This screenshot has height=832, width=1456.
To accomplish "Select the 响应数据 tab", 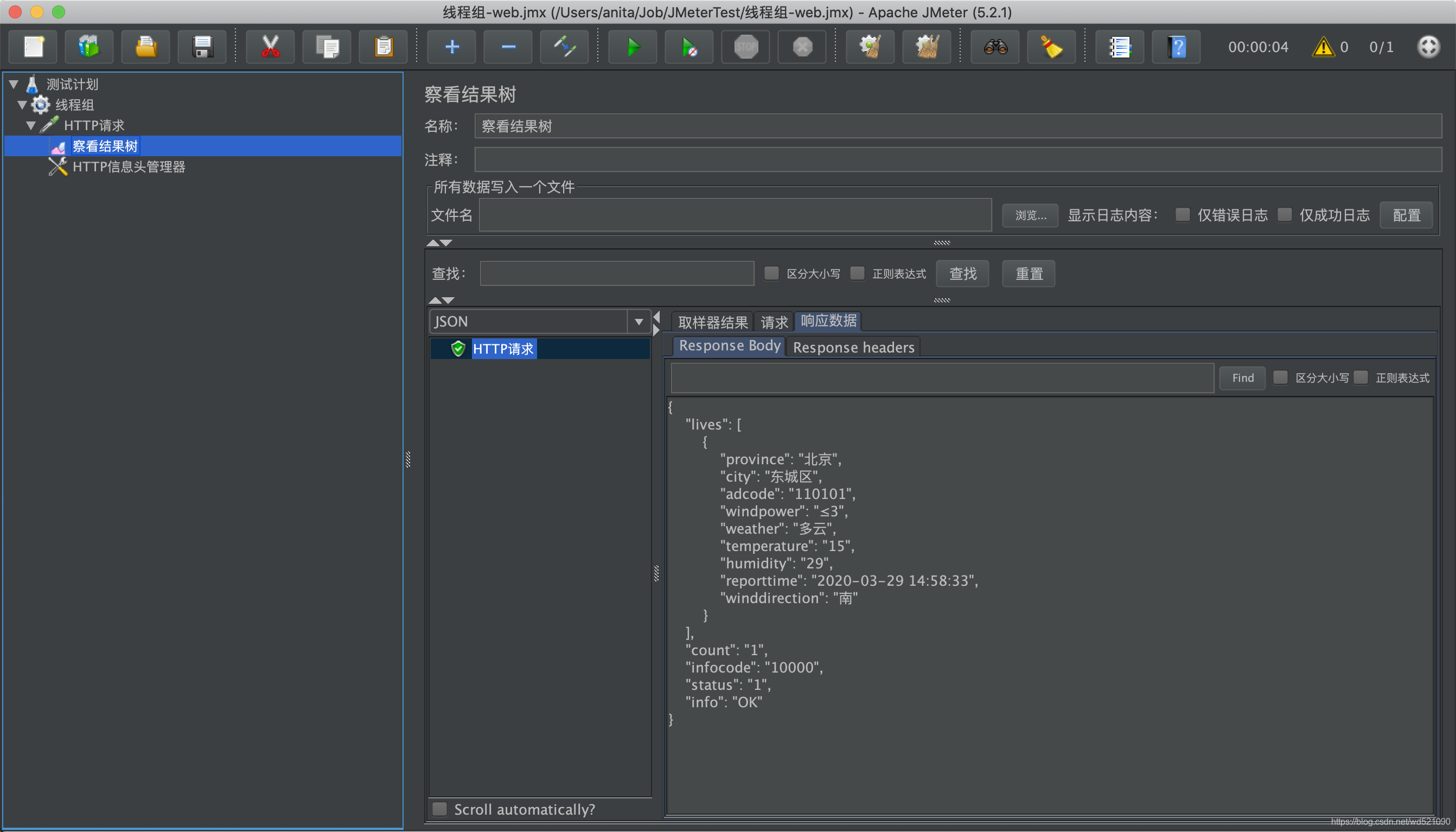I will click(828, 321).
